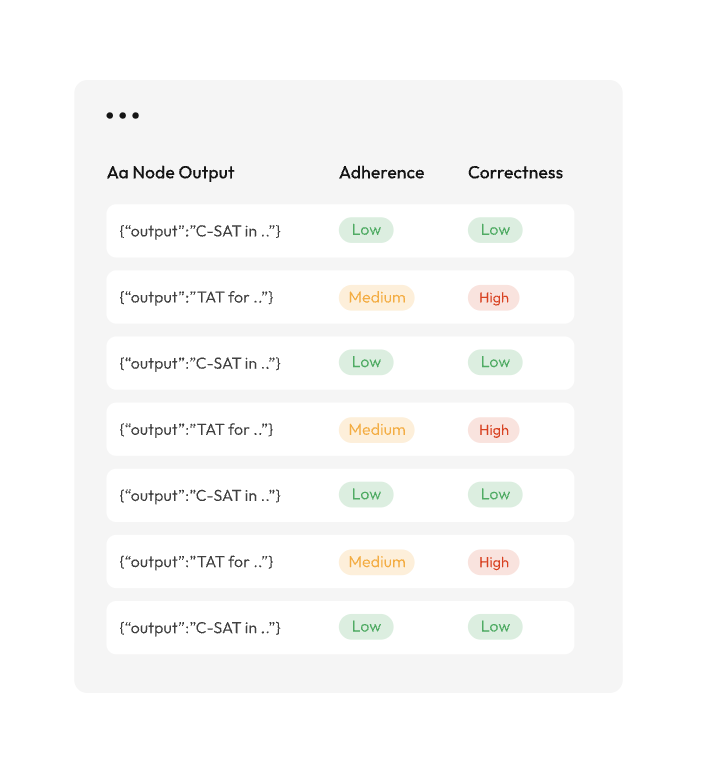Open the second row's TAT output text
702x772 pixels.
(x=196, y=297)
